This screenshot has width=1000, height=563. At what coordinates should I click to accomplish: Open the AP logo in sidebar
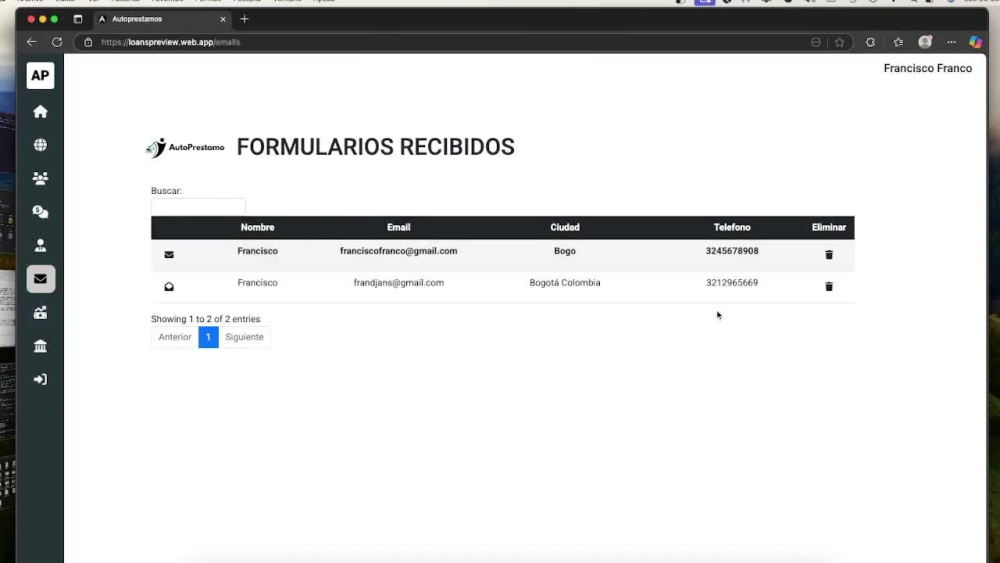pos(40,75)
